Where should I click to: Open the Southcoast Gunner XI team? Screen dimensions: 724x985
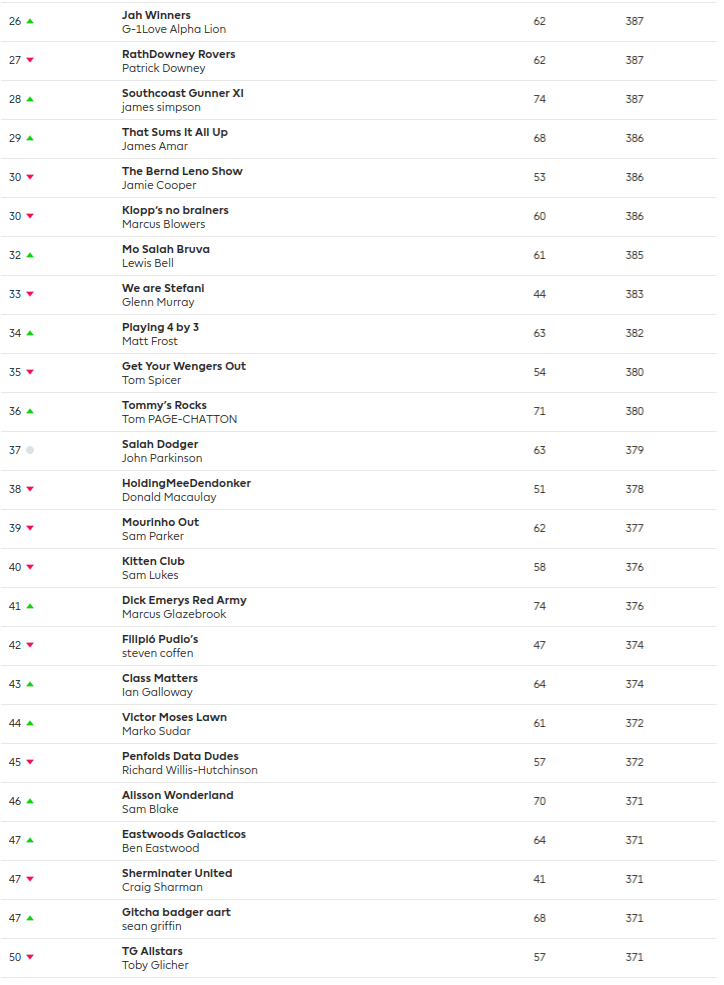point(182,93)
